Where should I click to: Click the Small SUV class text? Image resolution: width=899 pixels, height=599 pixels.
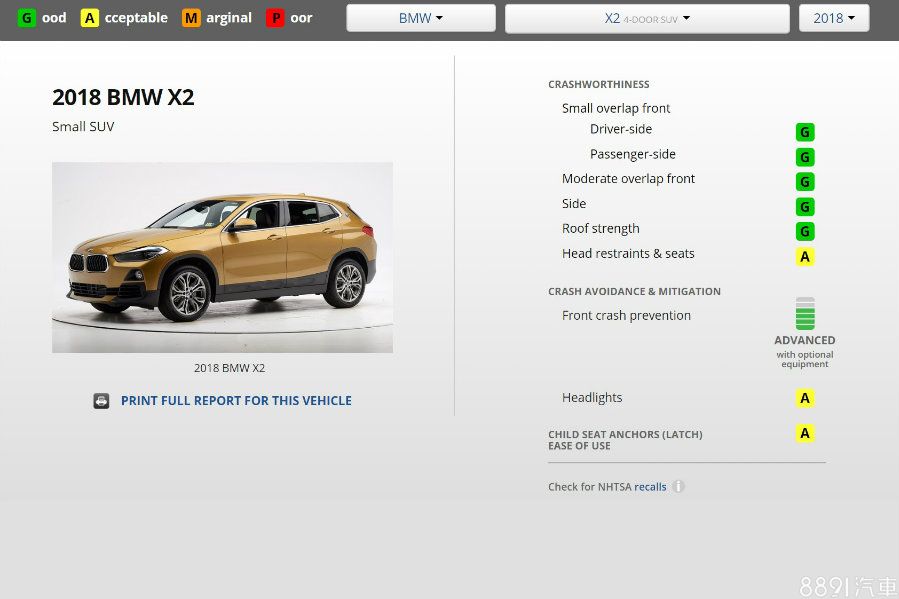coord(83,127)
